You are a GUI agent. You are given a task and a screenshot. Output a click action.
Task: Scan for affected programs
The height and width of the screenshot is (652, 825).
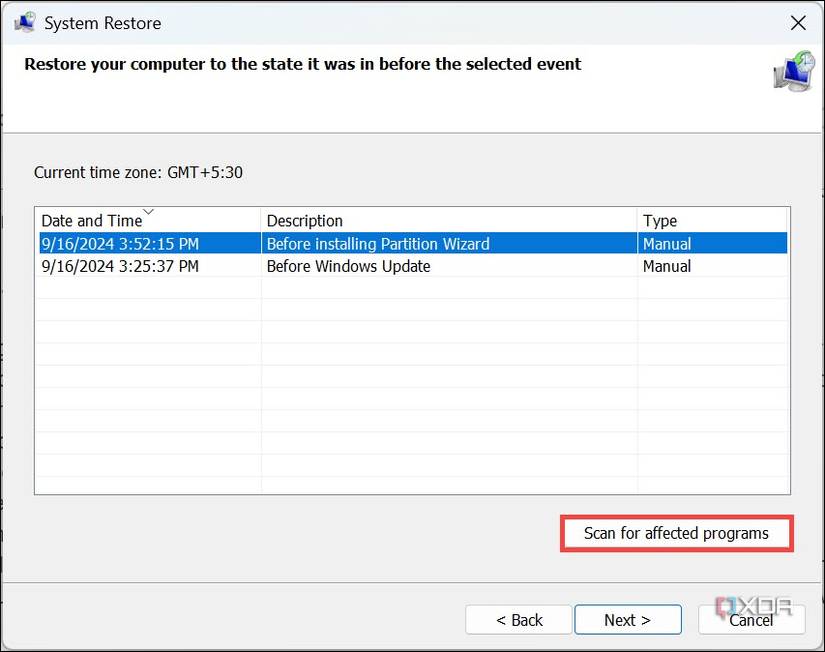pyautogui.click(x=677, y=533)
